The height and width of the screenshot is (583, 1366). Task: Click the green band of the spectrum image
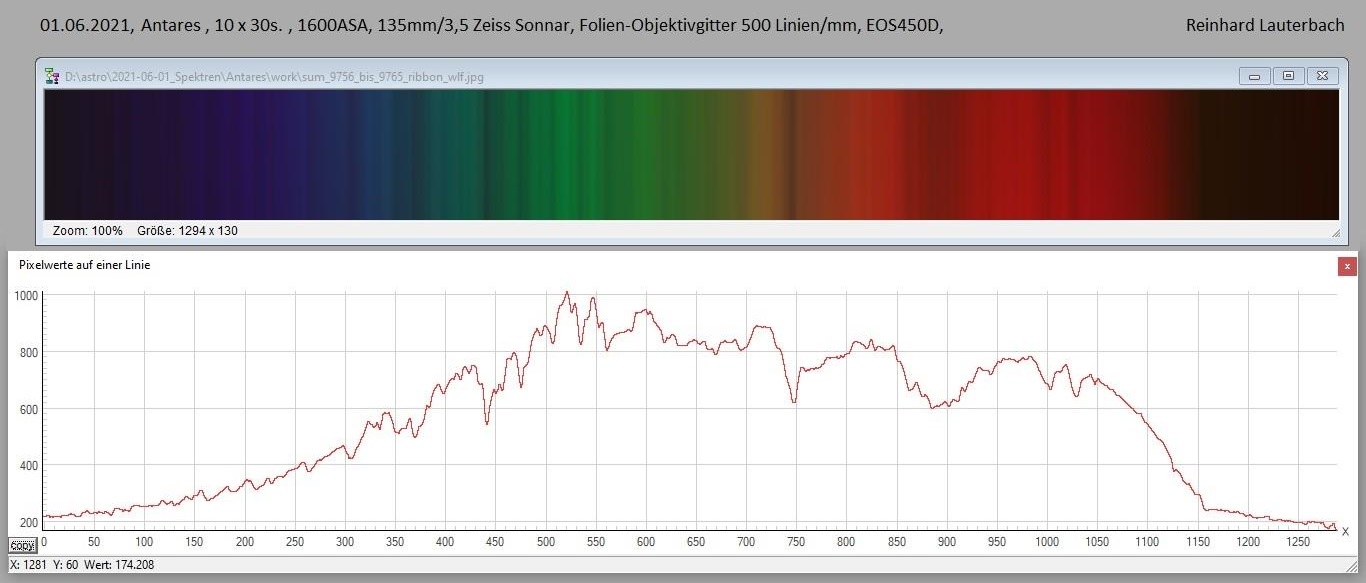click(560, 155)
